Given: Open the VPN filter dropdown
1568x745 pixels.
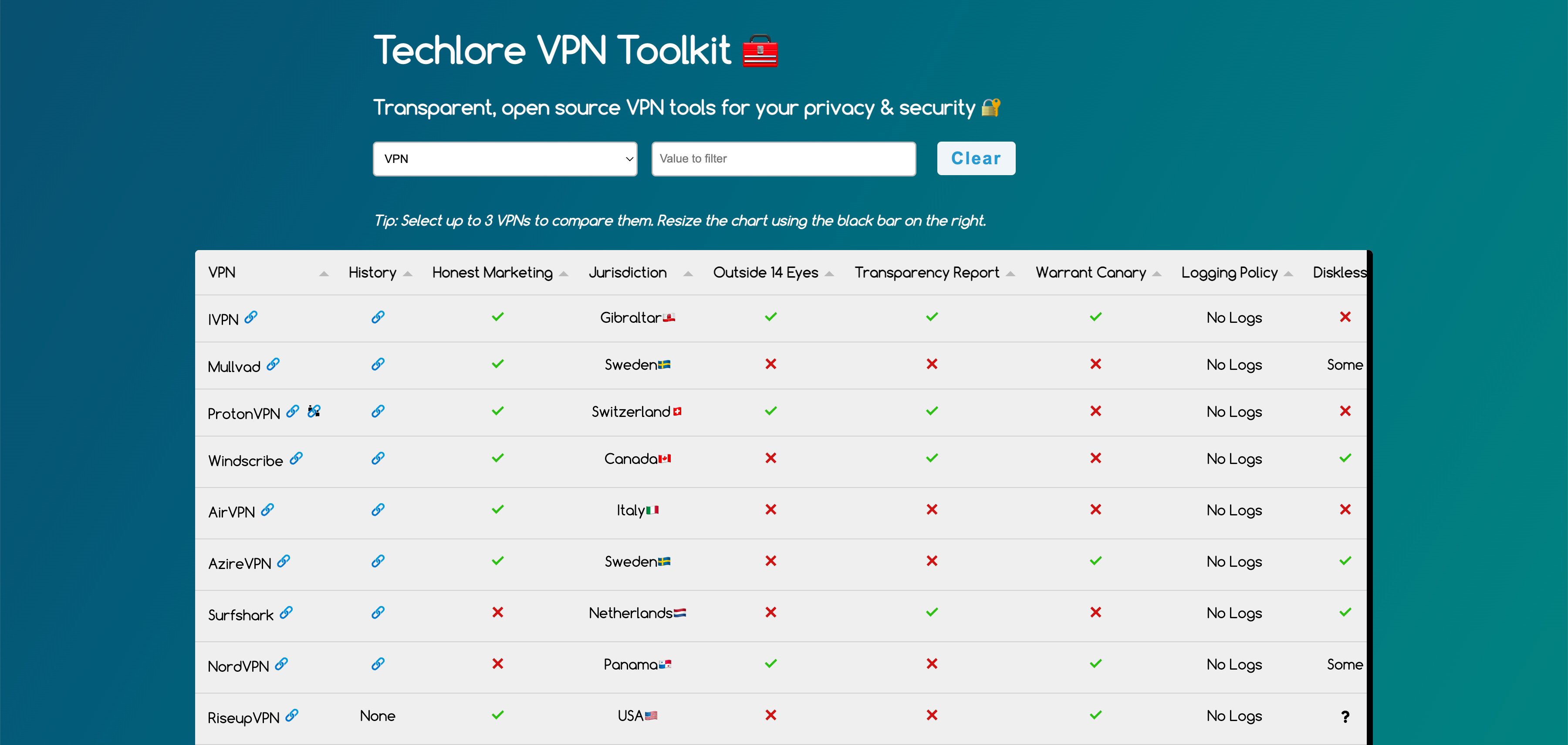Looking at the screenshot, I should point(505,158).
